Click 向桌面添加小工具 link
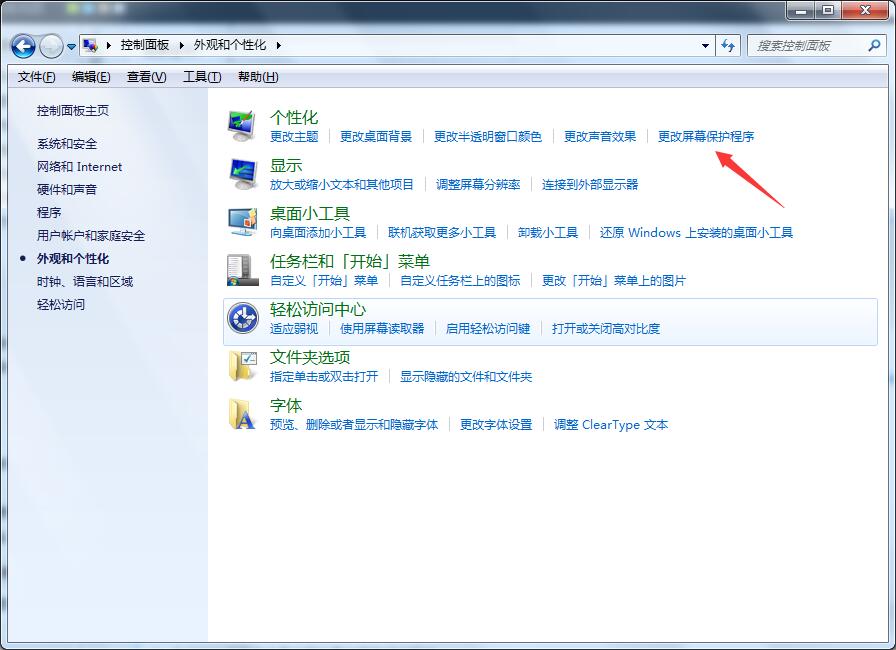 tap(318, 232)
